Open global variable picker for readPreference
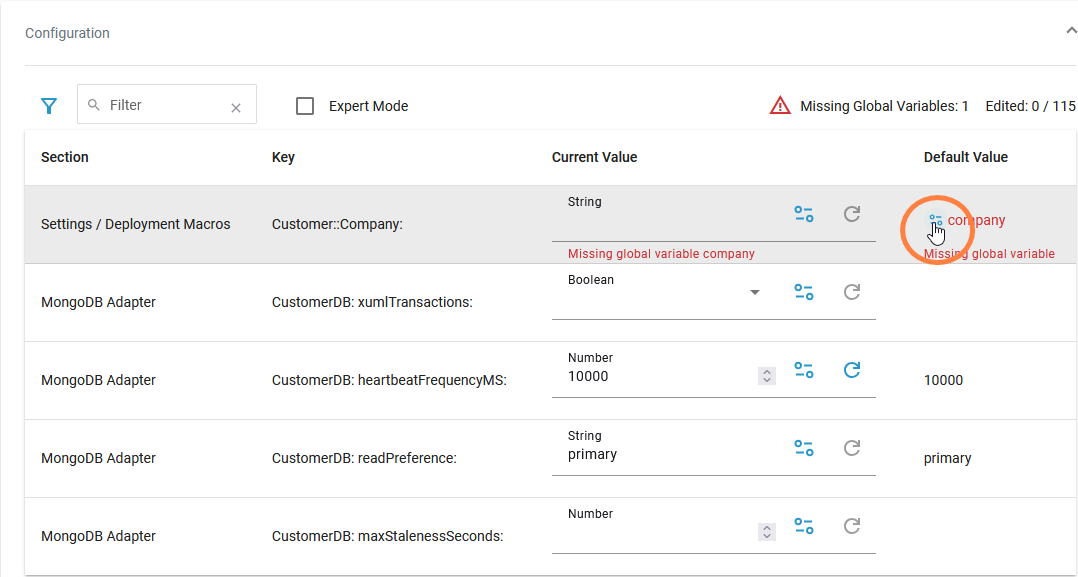 [803, 448]
